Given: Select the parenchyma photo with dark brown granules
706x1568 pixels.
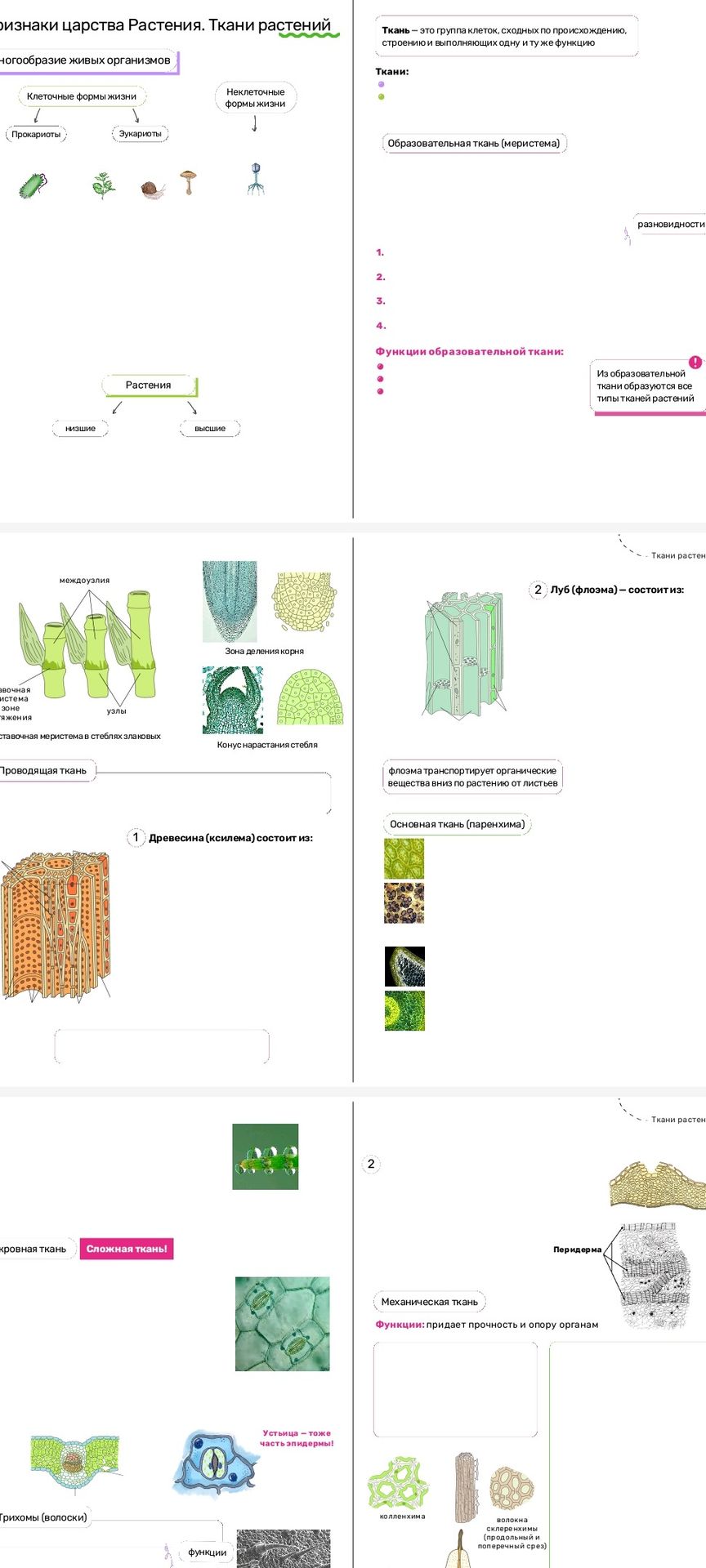Looking at the screenshot, I should [404, 903].
